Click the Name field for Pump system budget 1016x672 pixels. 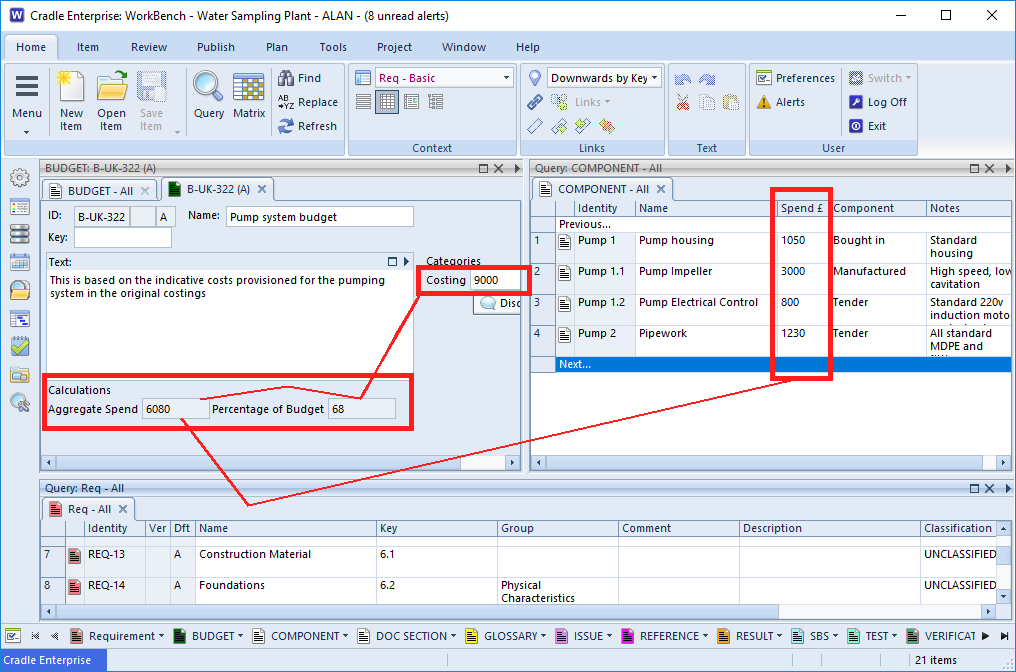[x=319, y=217]
